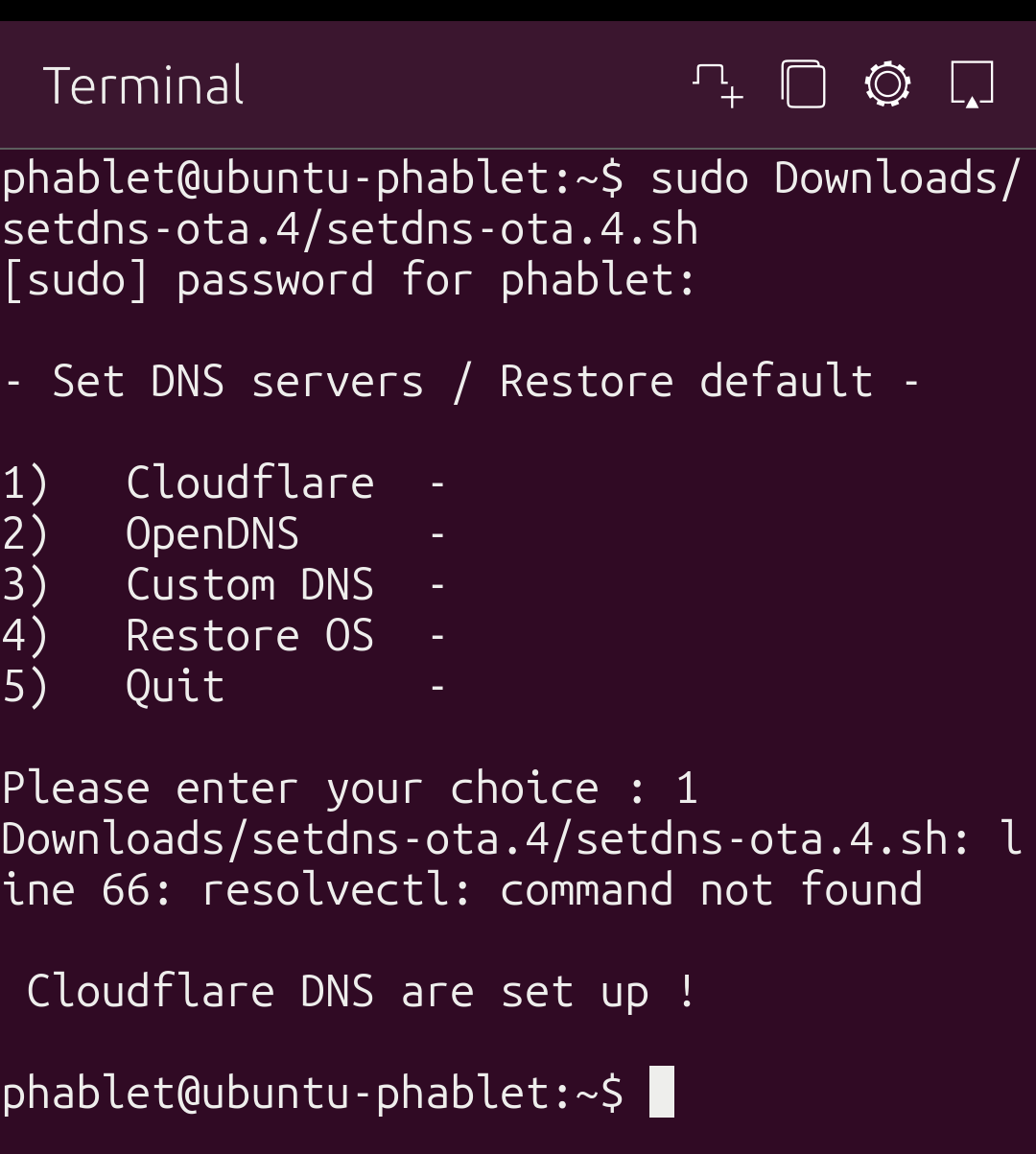Click the blinking terminal cursor block
Viewport: 1036px width, 1154px height.
pyautogui.click(x=663, y=1092)
